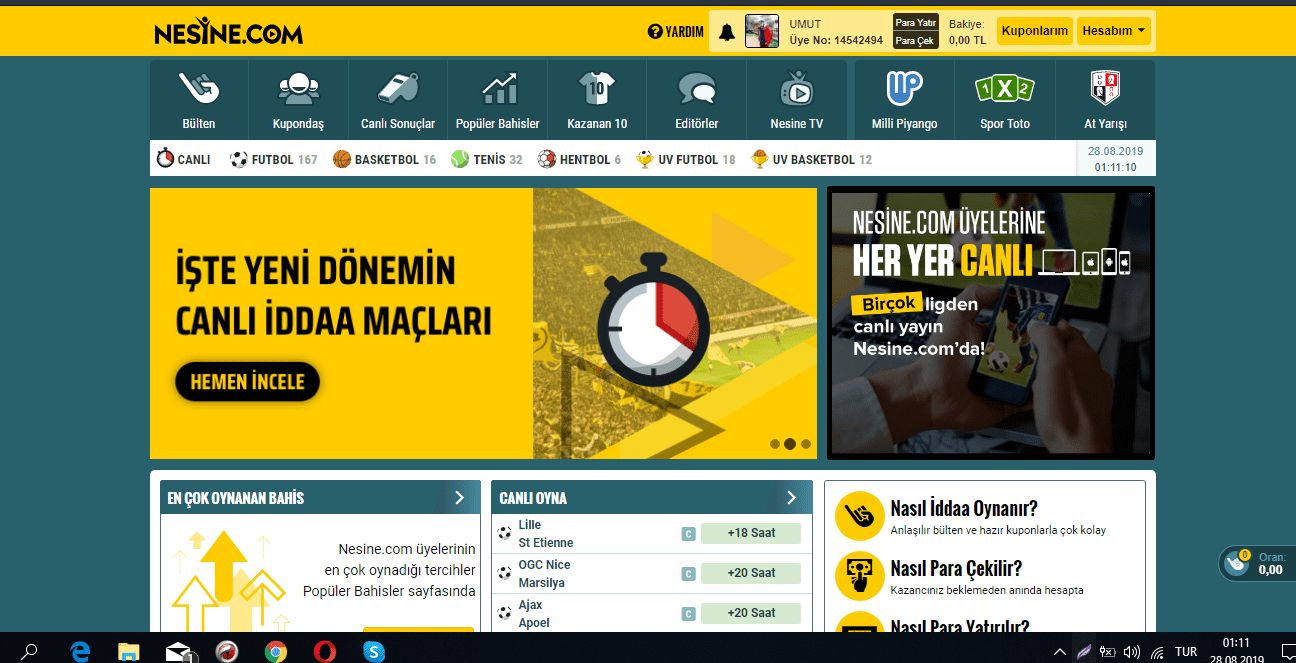1296x663 pixels.
Task: Open Kuponlarım button
Action: point(1035,31)
